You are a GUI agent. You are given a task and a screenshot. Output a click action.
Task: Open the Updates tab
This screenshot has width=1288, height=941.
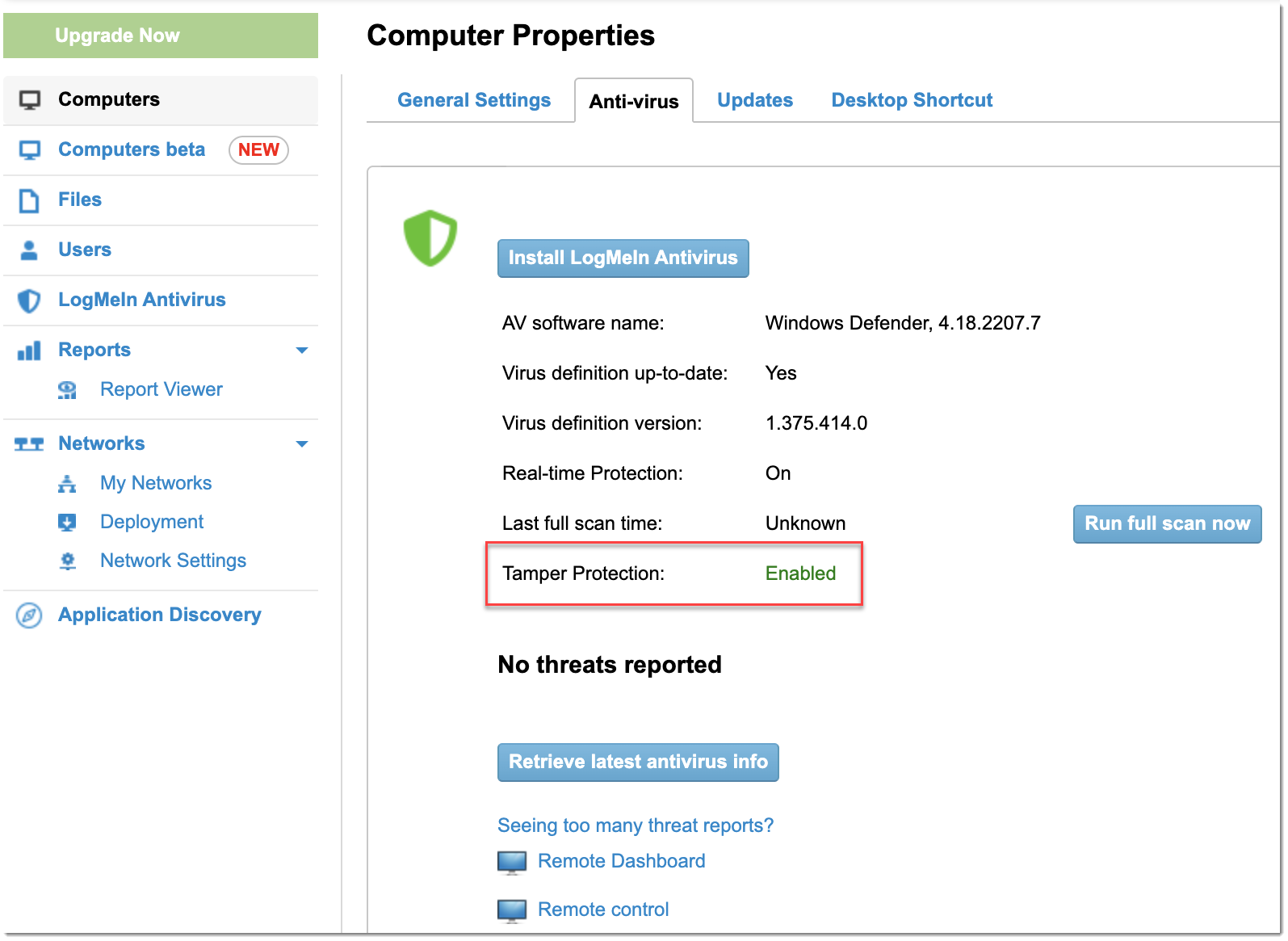point(755,100)
